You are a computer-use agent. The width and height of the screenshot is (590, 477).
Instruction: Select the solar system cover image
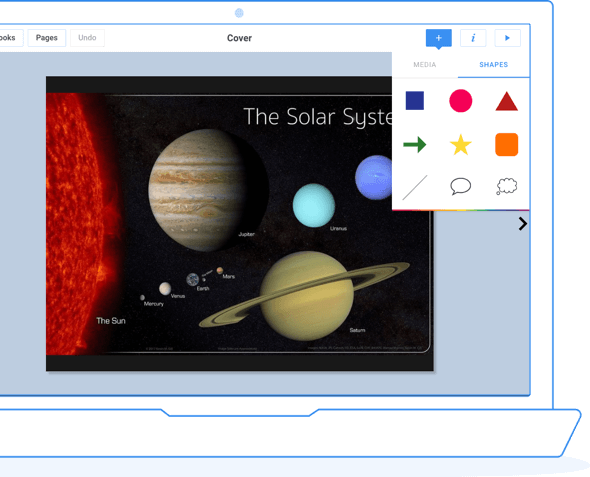tap(239, 223)
